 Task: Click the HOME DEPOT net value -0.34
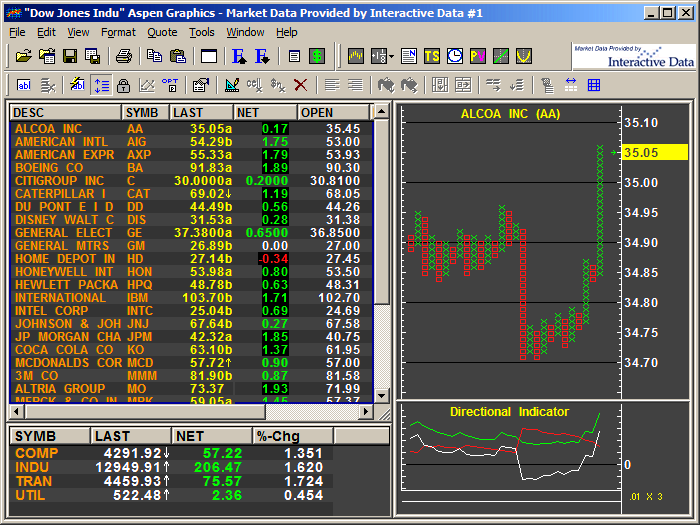coord(273,259)
